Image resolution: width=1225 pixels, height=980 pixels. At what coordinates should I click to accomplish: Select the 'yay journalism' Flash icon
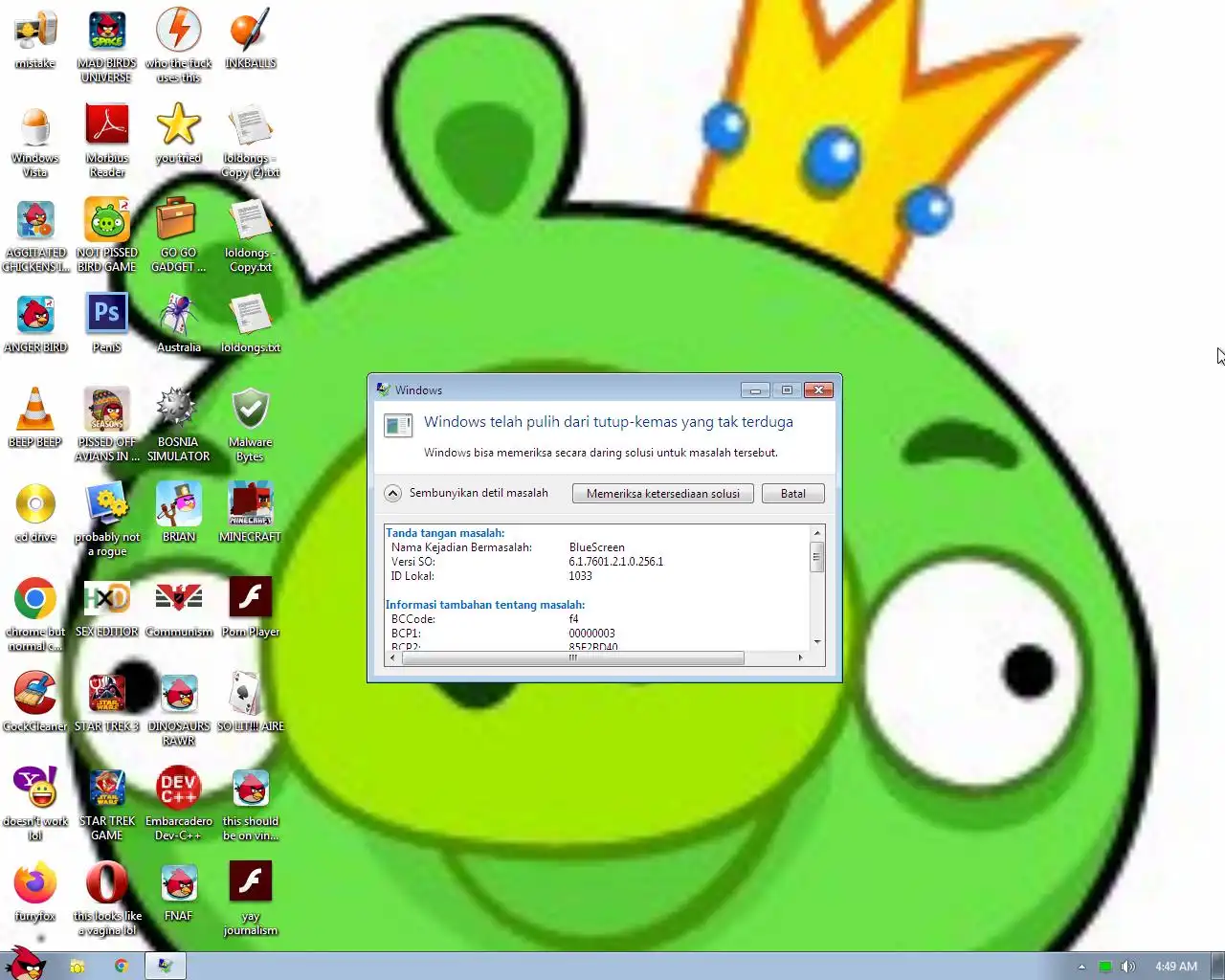[251, 898]
